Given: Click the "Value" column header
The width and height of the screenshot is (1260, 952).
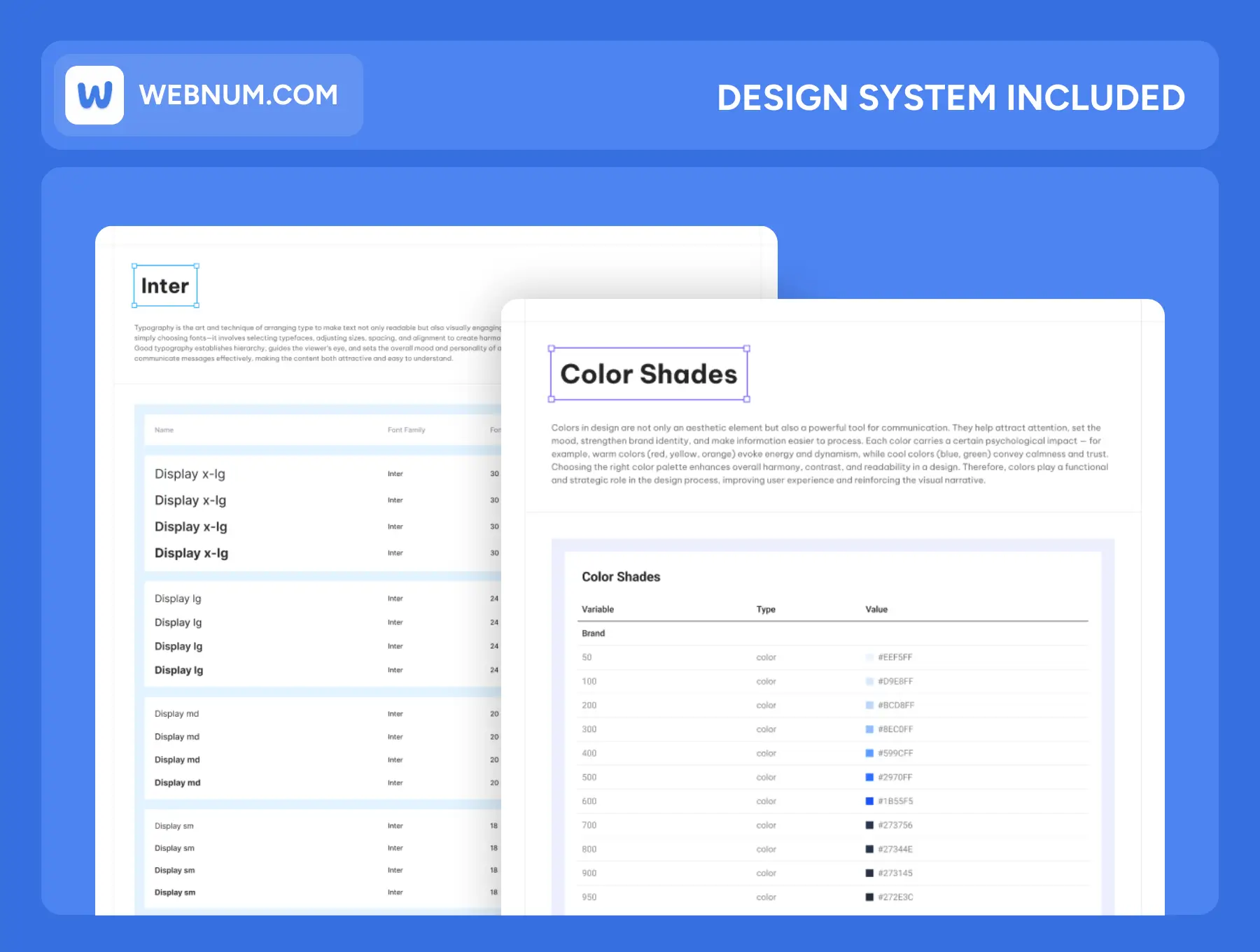Looking at the screenshot, I should pos(876,609).
